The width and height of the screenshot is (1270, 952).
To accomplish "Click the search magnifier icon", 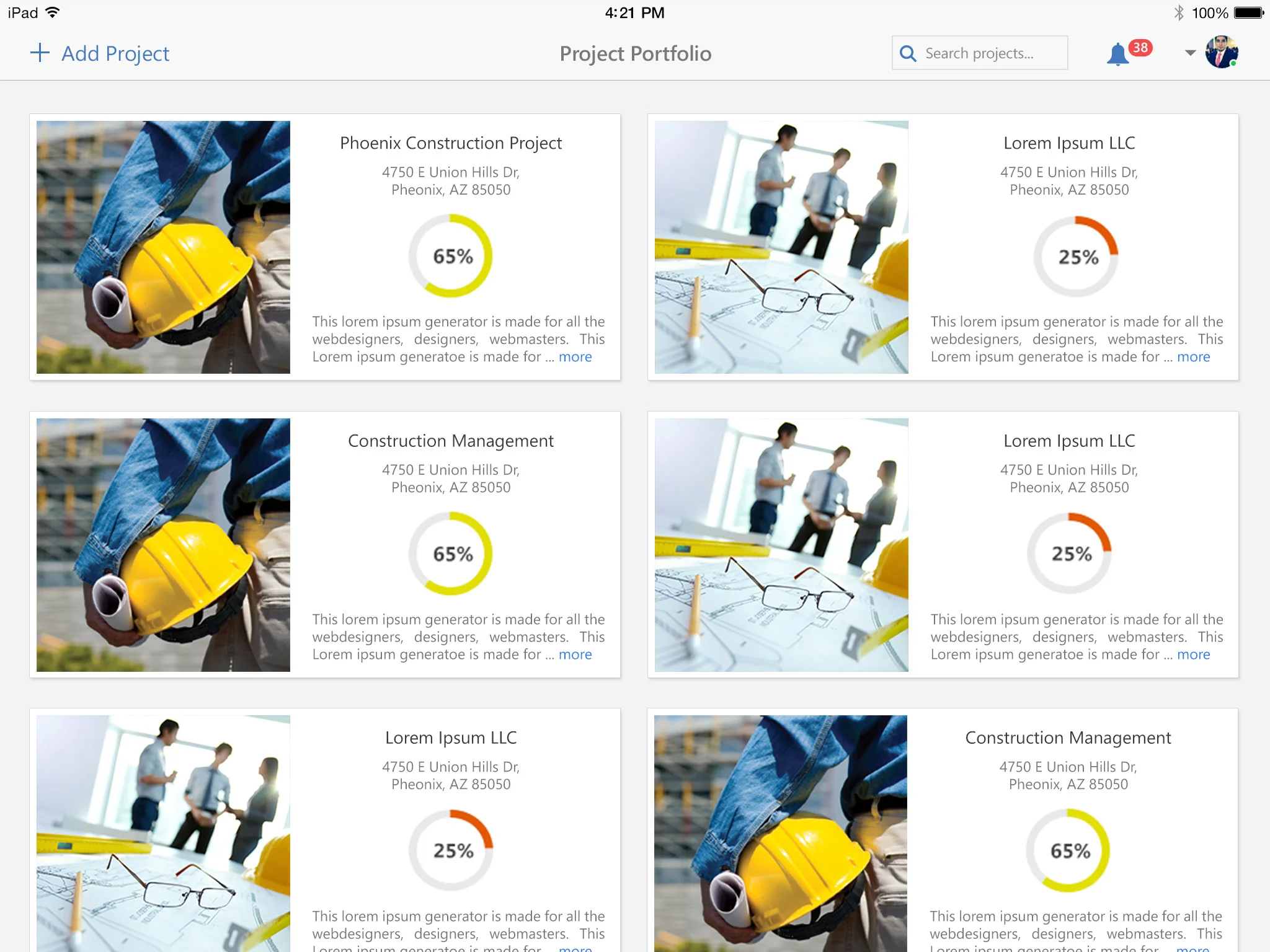I will (x=908, y=53).
